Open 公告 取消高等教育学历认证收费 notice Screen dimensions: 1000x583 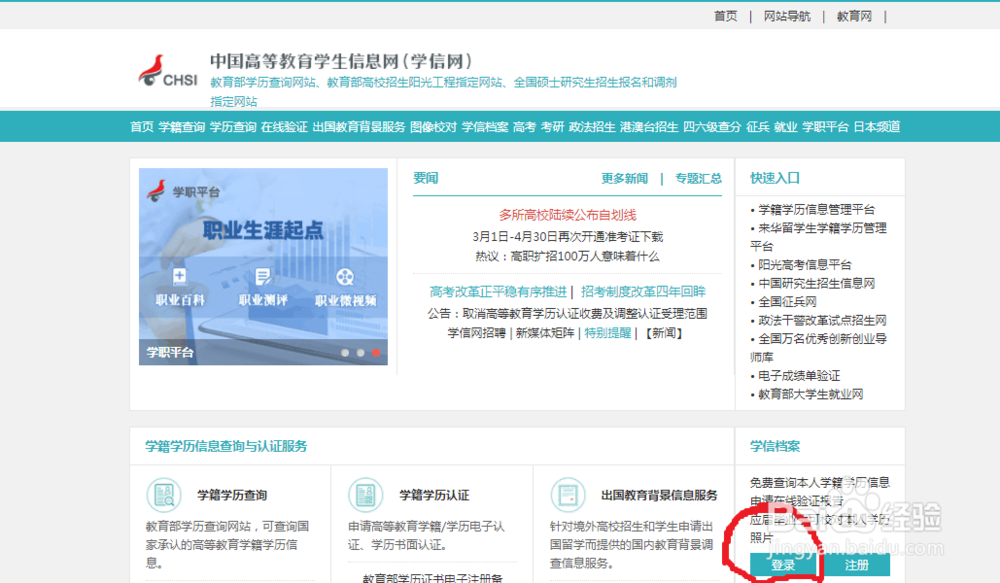567,314
